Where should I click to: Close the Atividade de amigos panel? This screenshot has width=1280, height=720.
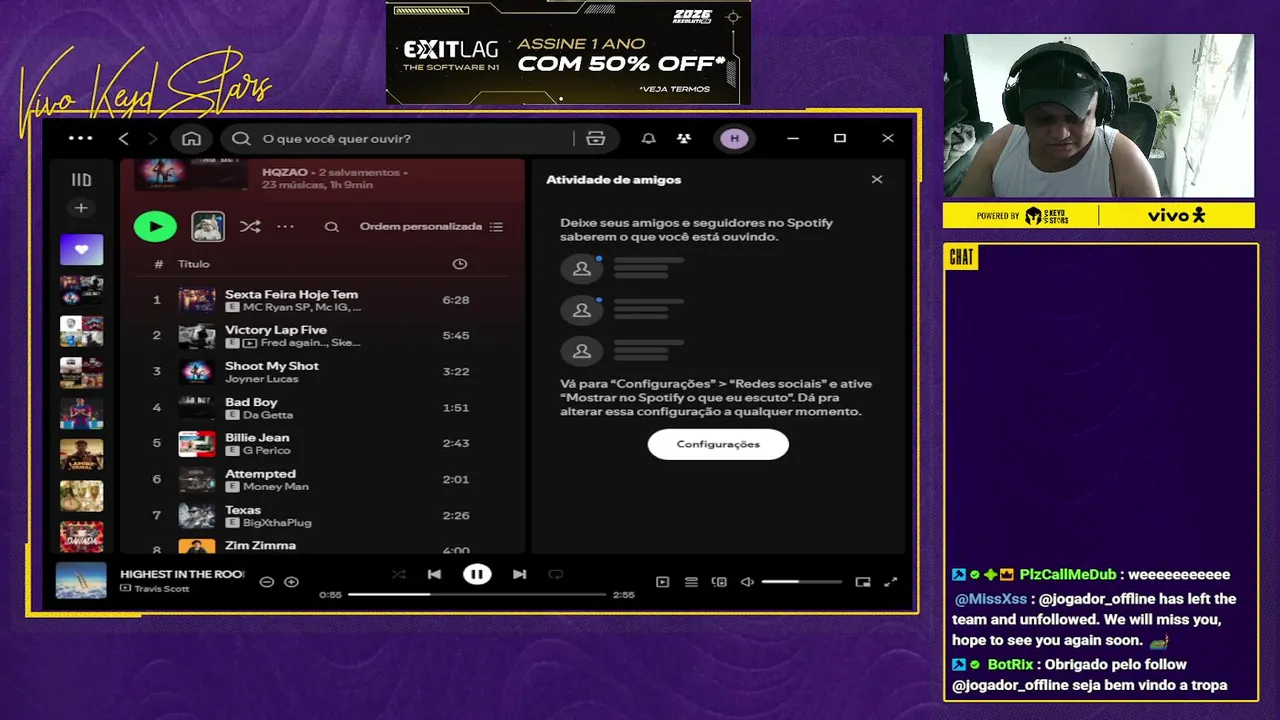point(877,180)
